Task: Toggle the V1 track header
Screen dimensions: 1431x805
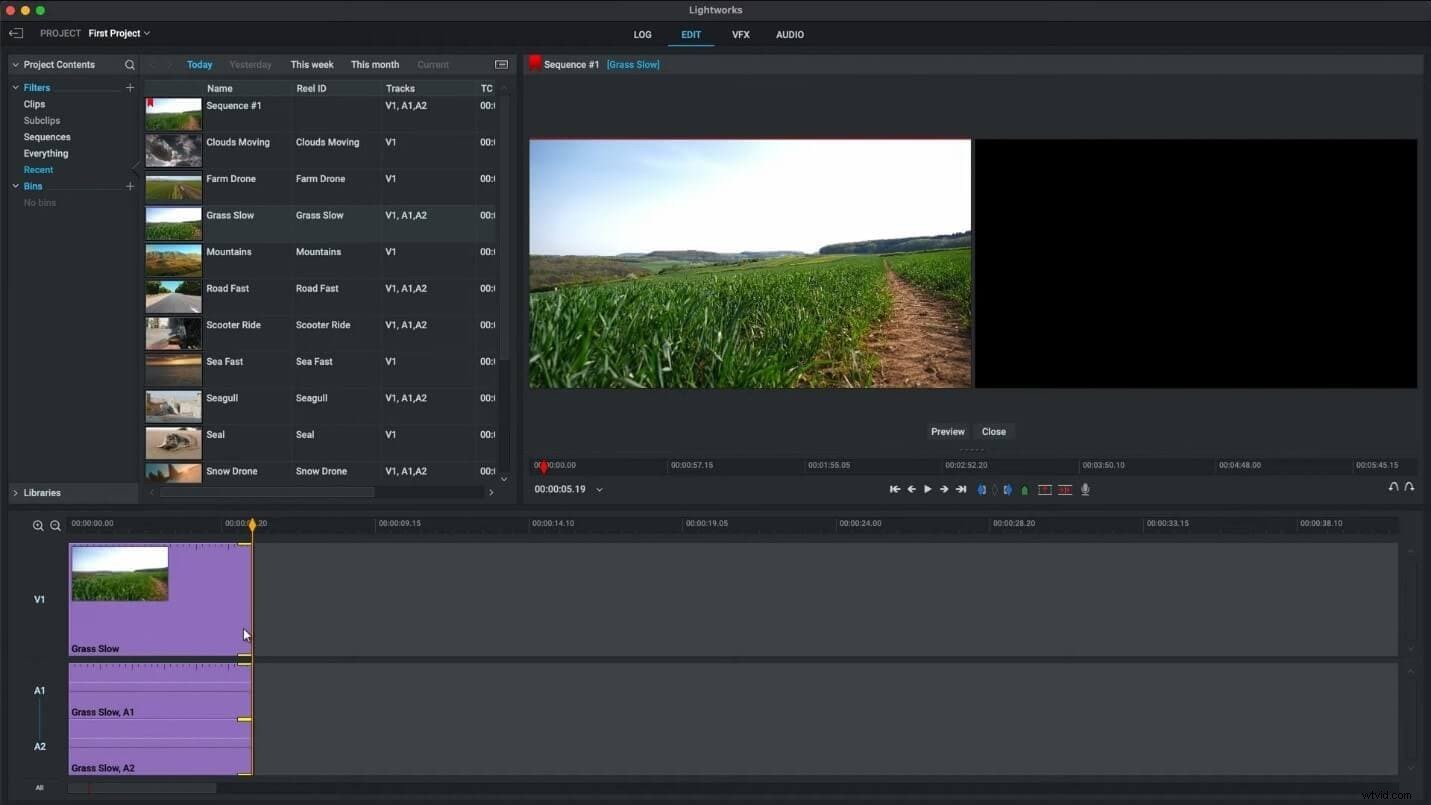Action: 39,599
